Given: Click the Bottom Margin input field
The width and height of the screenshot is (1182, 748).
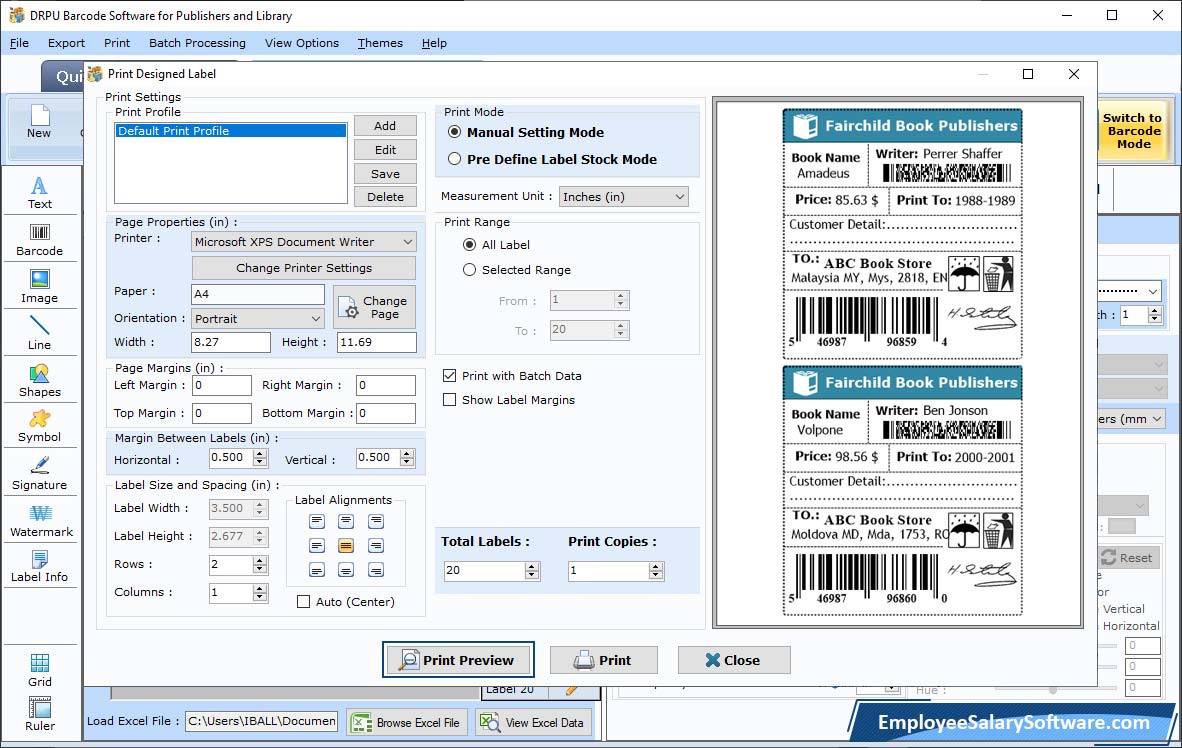Looking at the screenshot, I should (385, 413).
